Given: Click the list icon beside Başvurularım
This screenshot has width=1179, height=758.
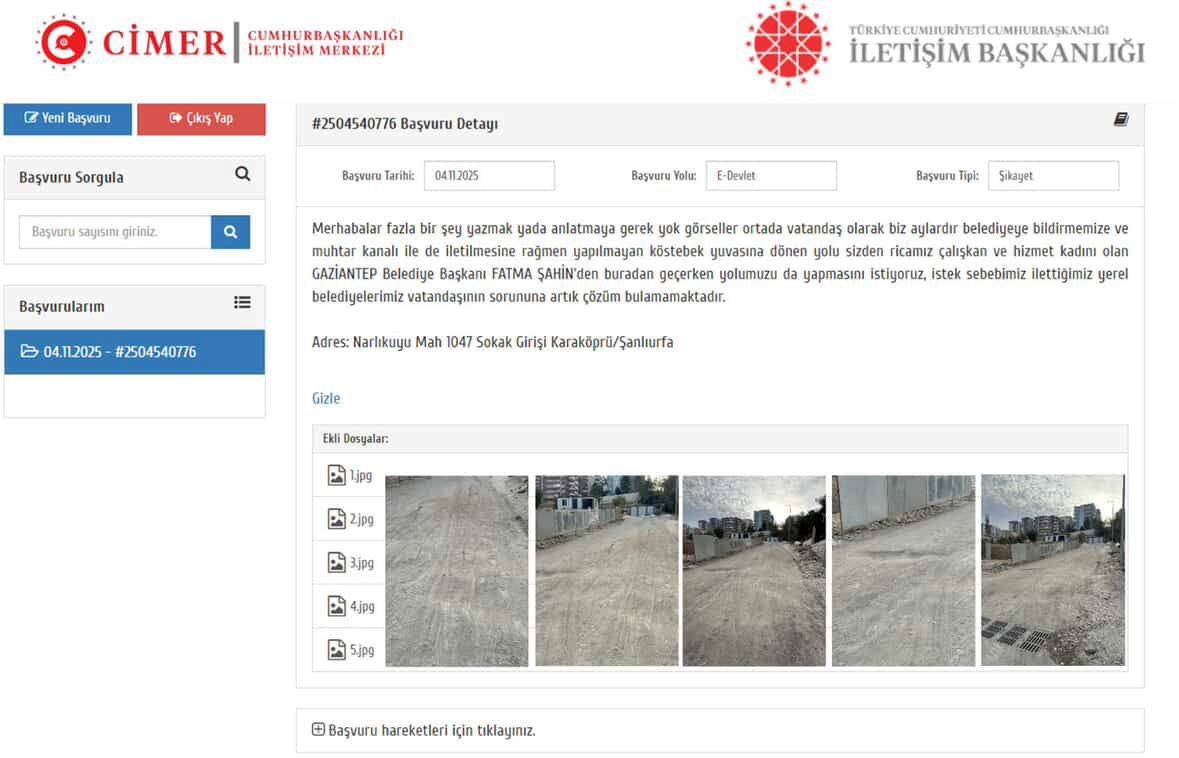Looking at the screenshot, I should [x=242, y=302].
